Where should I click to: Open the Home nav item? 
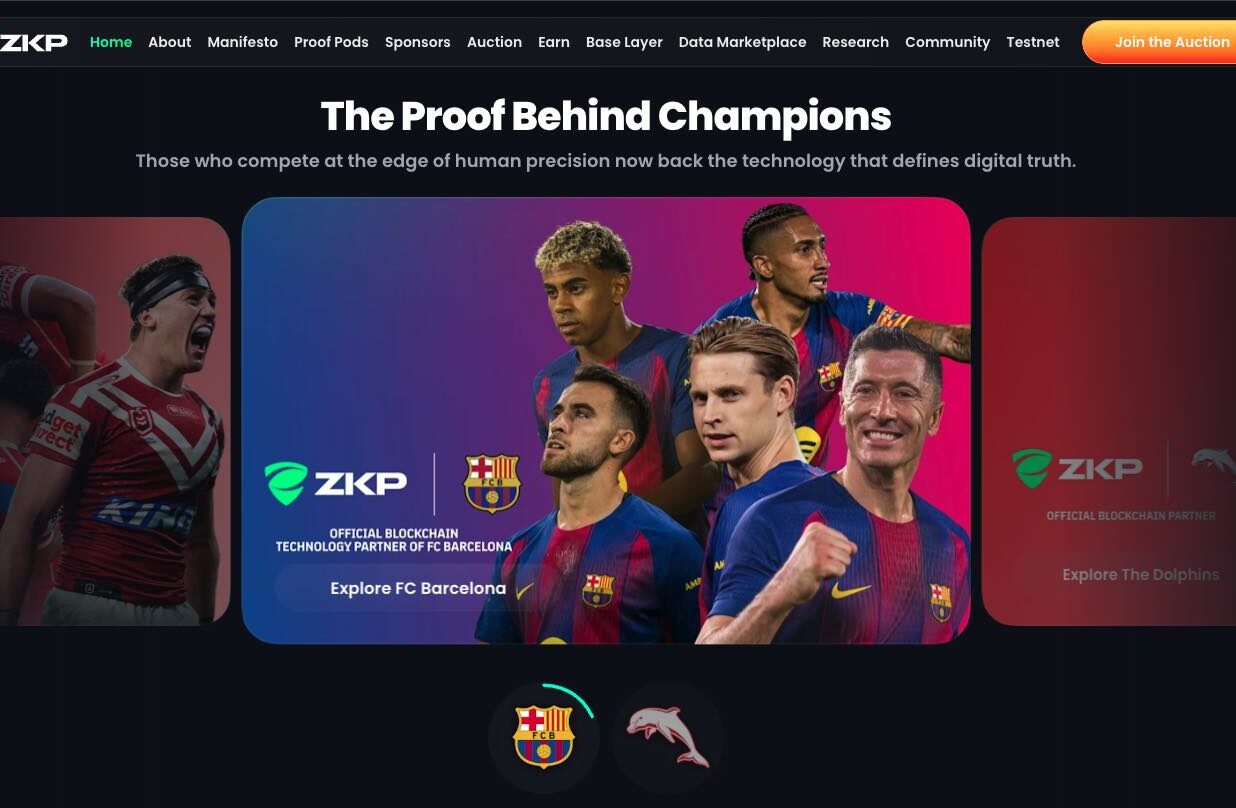[x=111, y=42]
